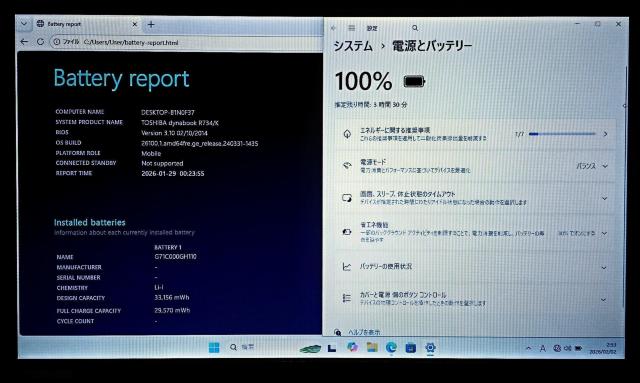Viewport: 640px width, 383px height.
Task: Open Microsoft Edge from the taskbar
Action: click(x=391, y=347)
